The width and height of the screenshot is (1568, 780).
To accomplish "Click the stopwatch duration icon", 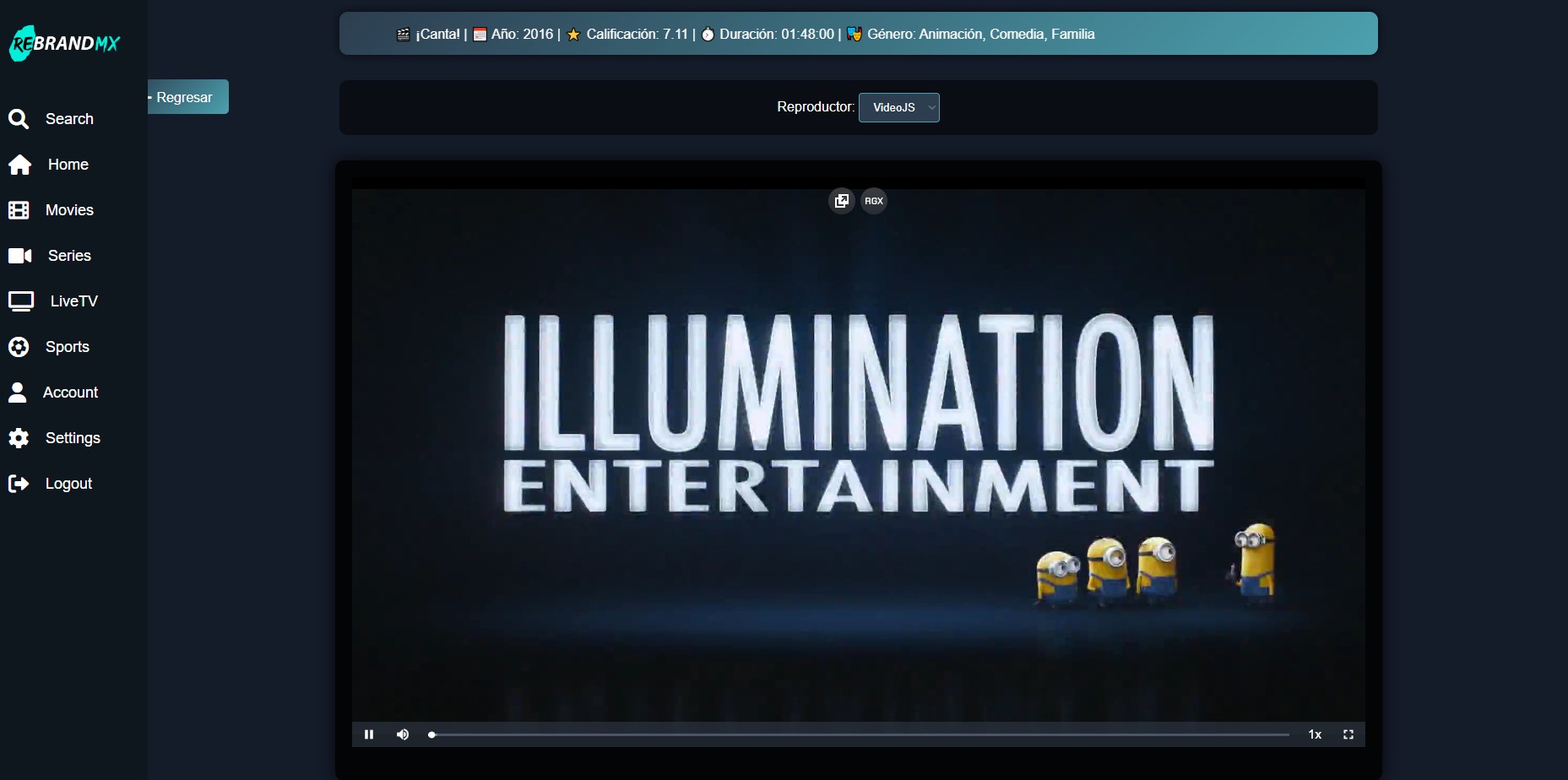I will (708, 35).
